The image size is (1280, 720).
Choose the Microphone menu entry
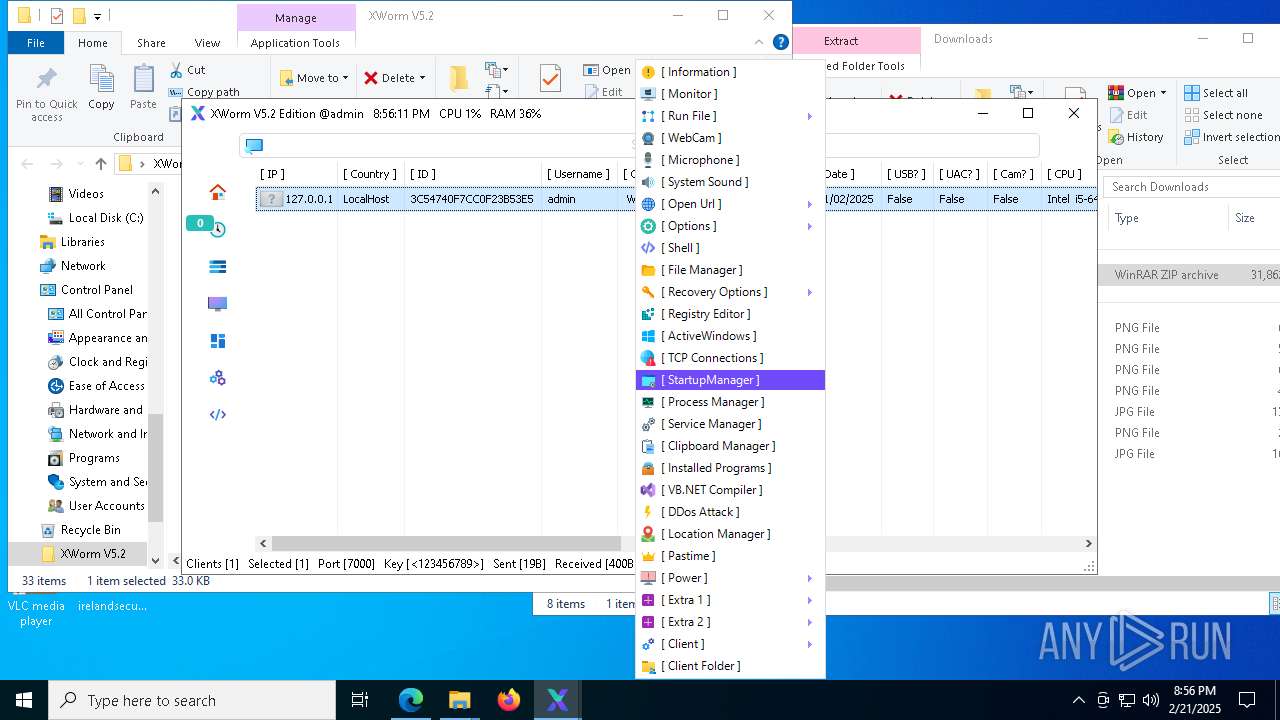pyautogui.click(x=730, y=160)
